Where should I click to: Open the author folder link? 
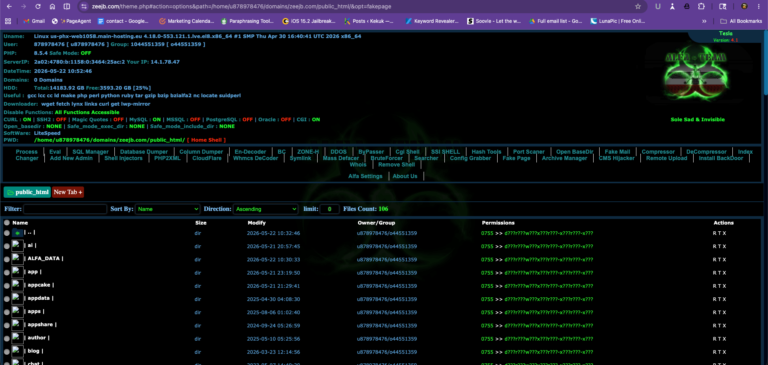pos(37,338)
